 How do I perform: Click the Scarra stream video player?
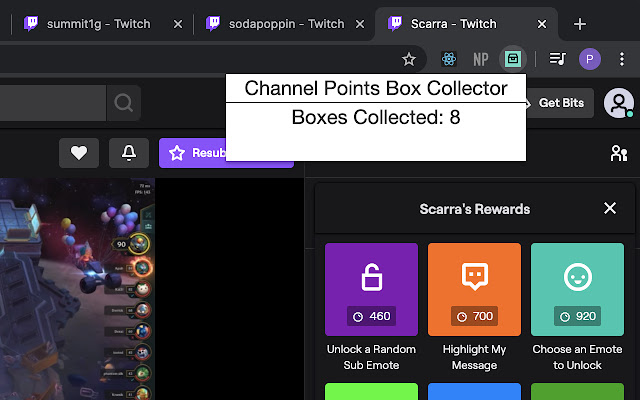tap(152, 289)
